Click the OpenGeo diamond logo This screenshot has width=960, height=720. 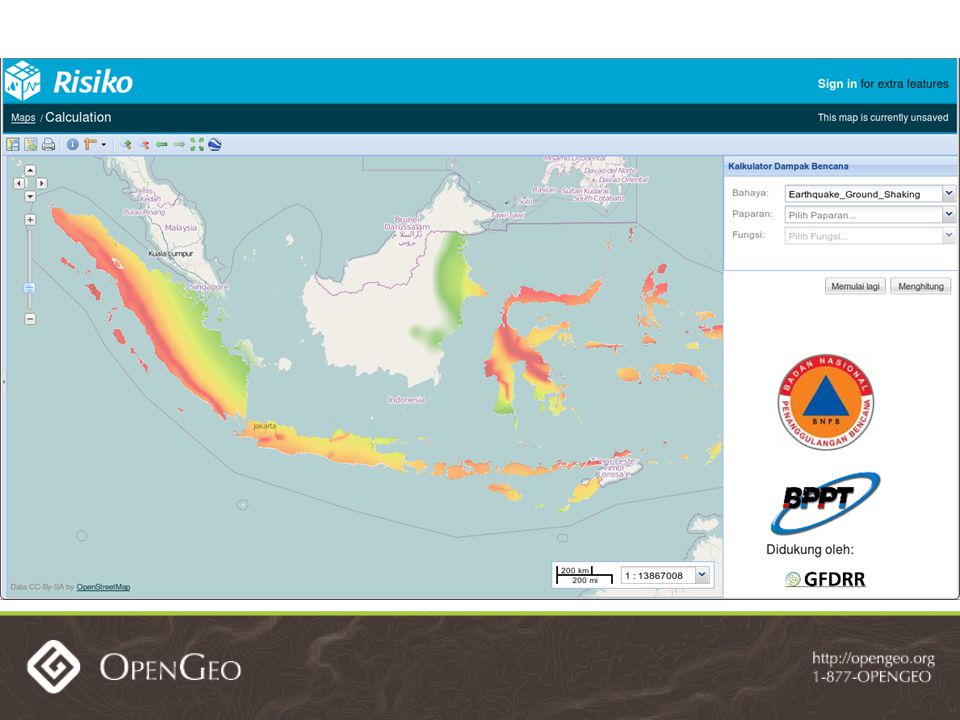point(54,667)
